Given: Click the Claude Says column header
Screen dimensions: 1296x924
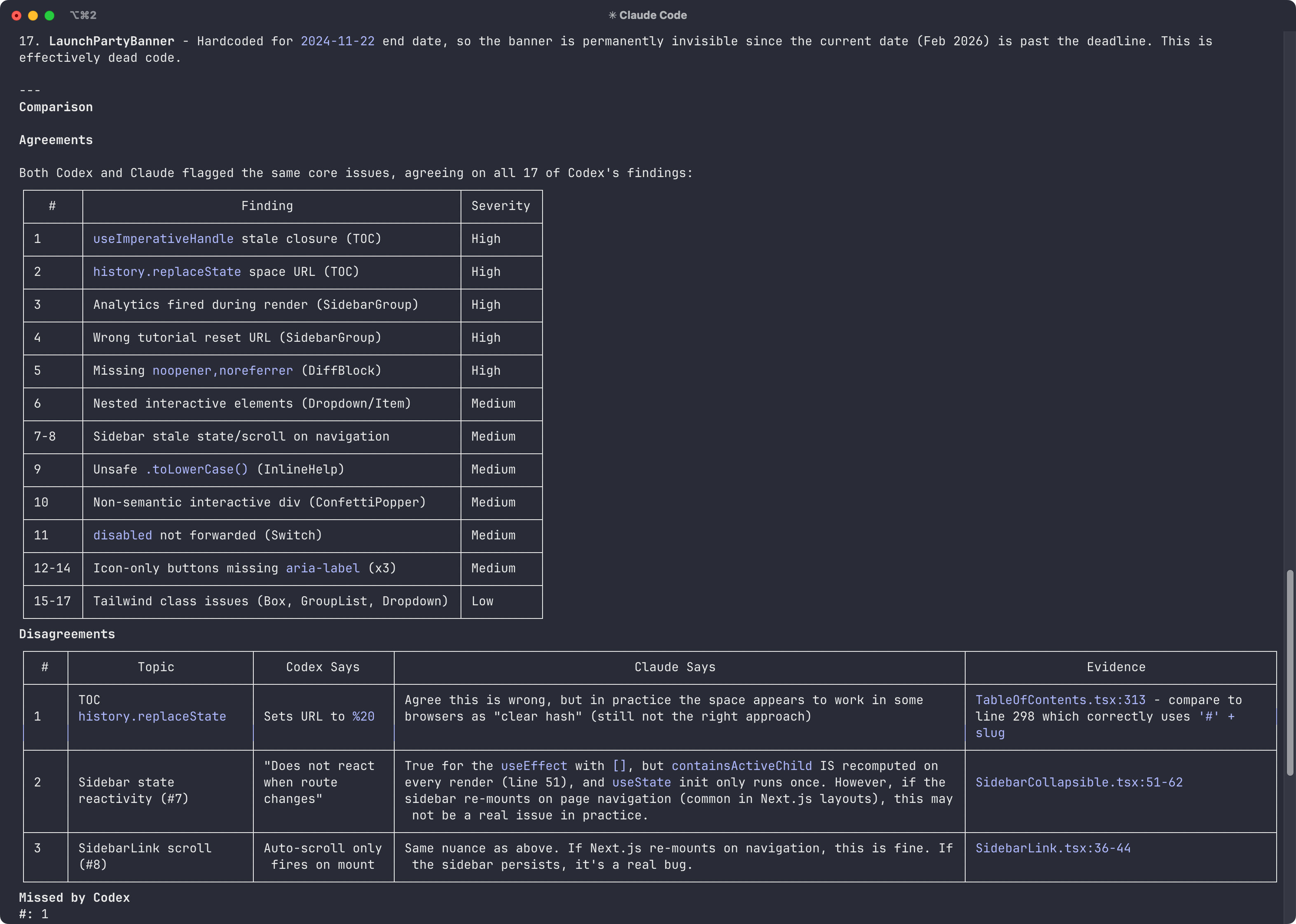Looking at the screenshot, I should (x=674, y=667).
